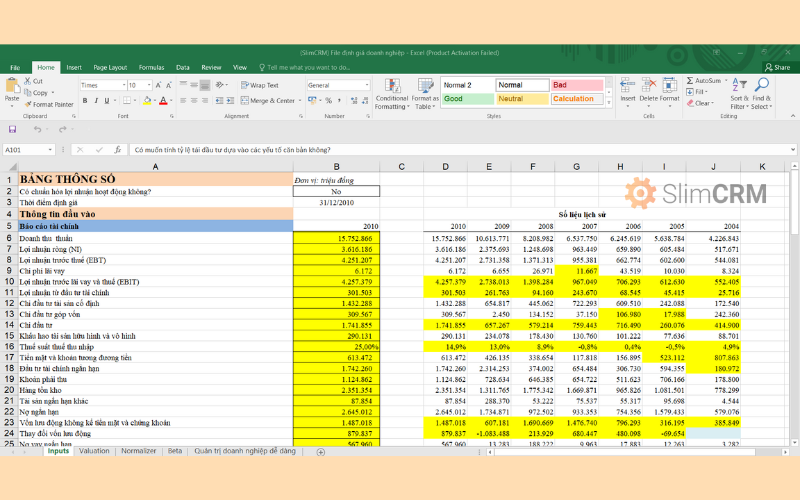This screenshot has height=500, width=800.
Task: Open the font size 10 dropdown
Action: tap(149, 85)
